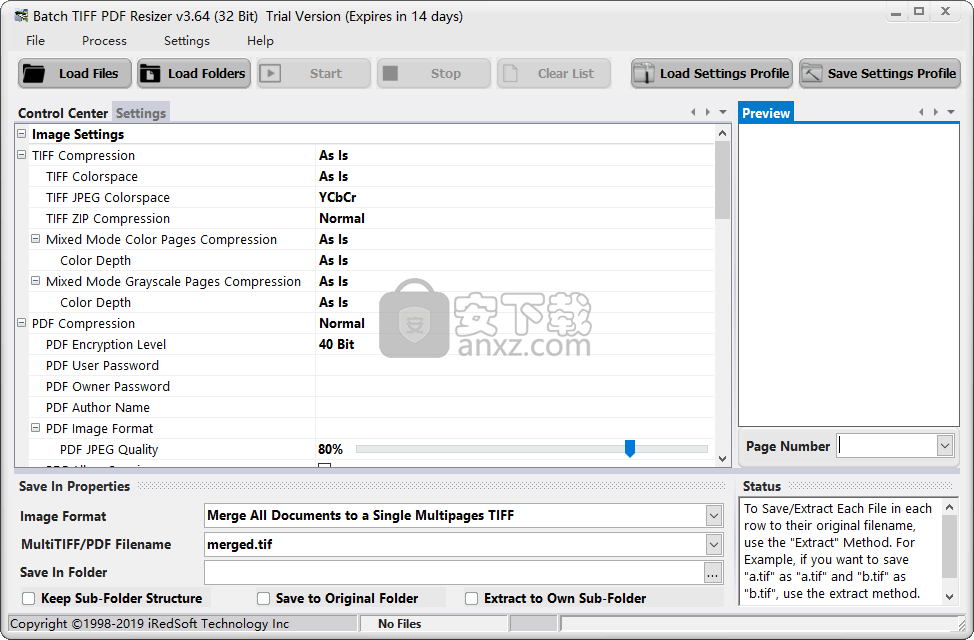Switch to the Settings tab

coord(141,113)
